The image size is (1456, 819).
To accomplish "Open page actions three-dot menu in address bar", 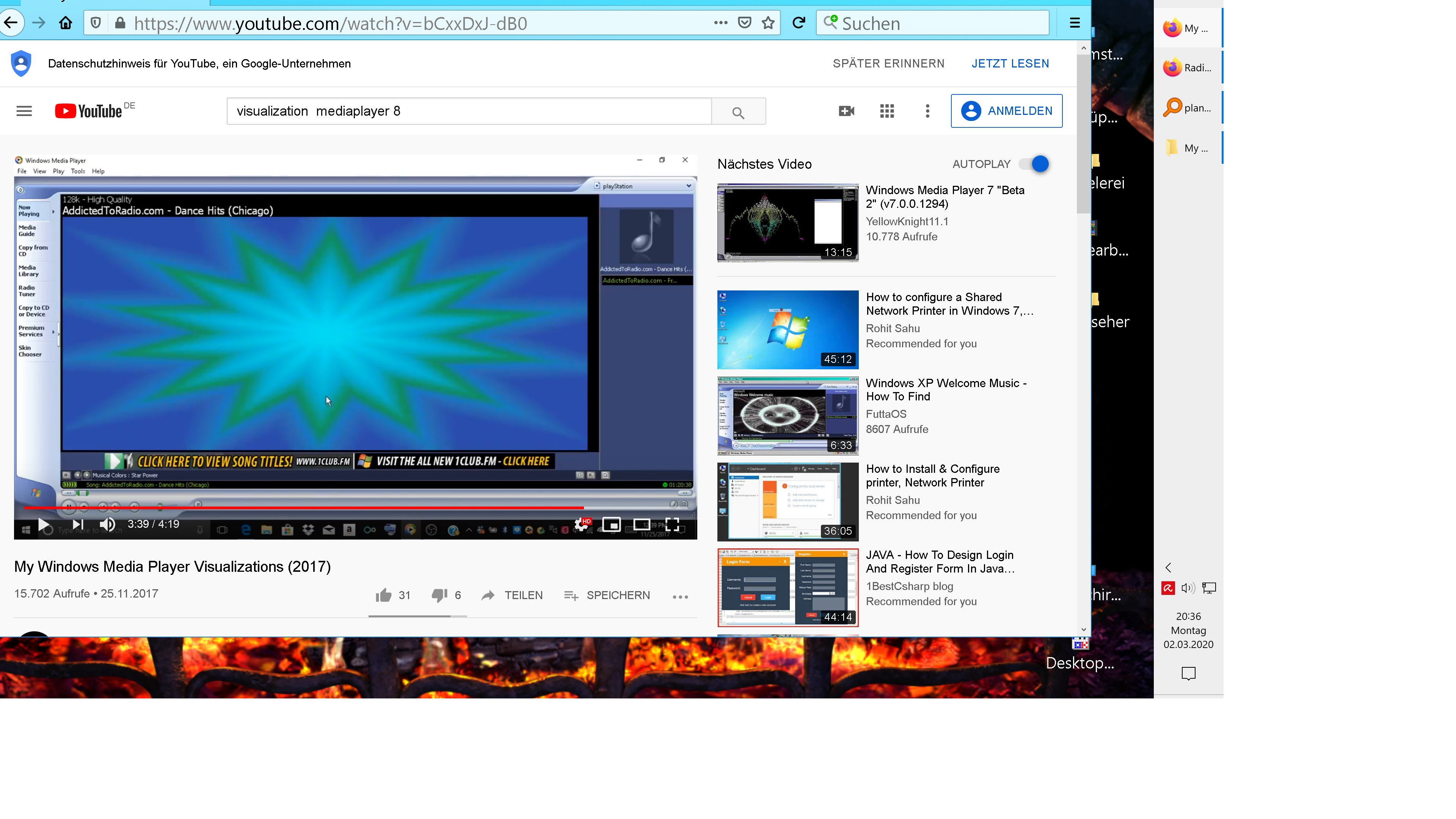I will tap(721, 23).
